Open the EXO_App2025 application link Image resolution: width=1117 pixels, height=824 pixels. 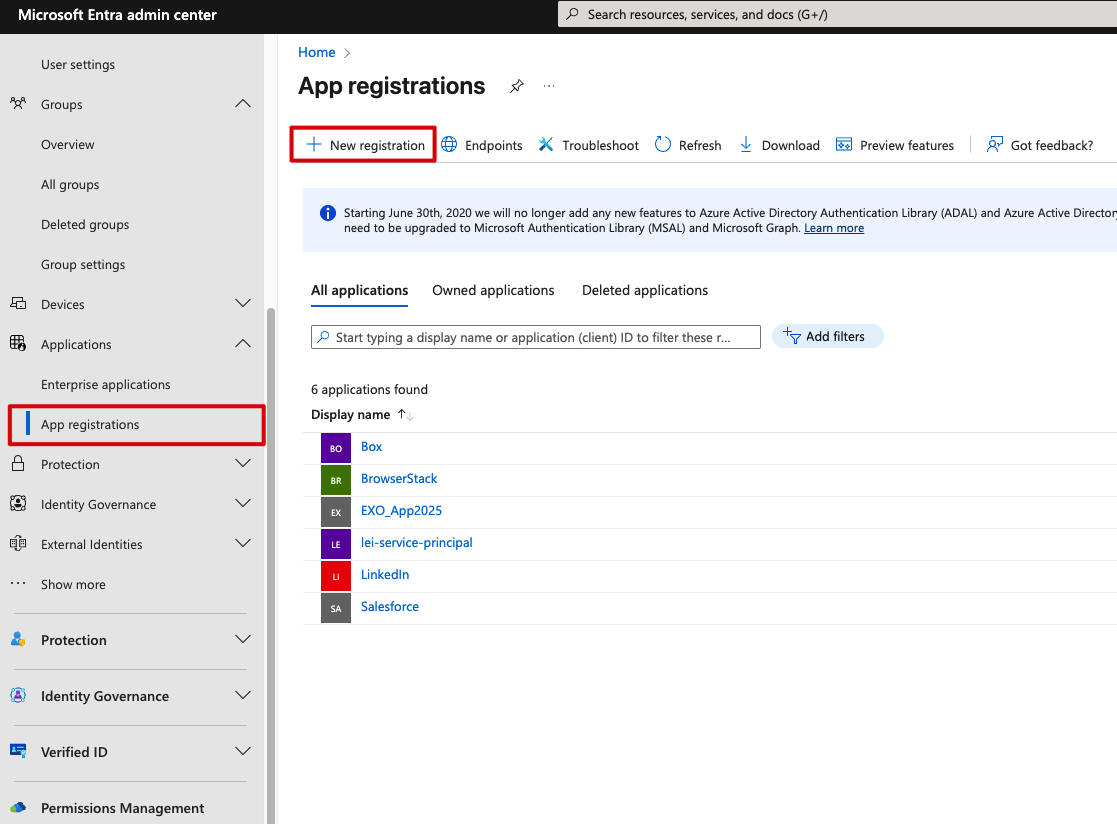[x=401, y=511]
